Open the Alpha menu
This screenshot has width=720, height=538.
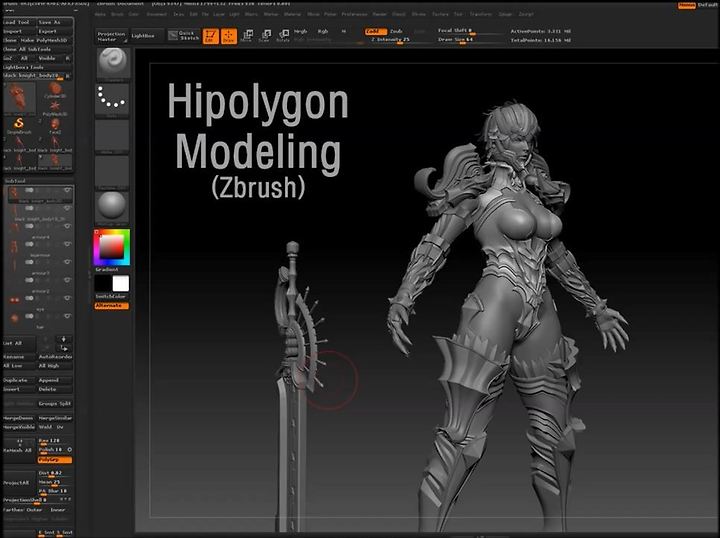tap(100, 14)
